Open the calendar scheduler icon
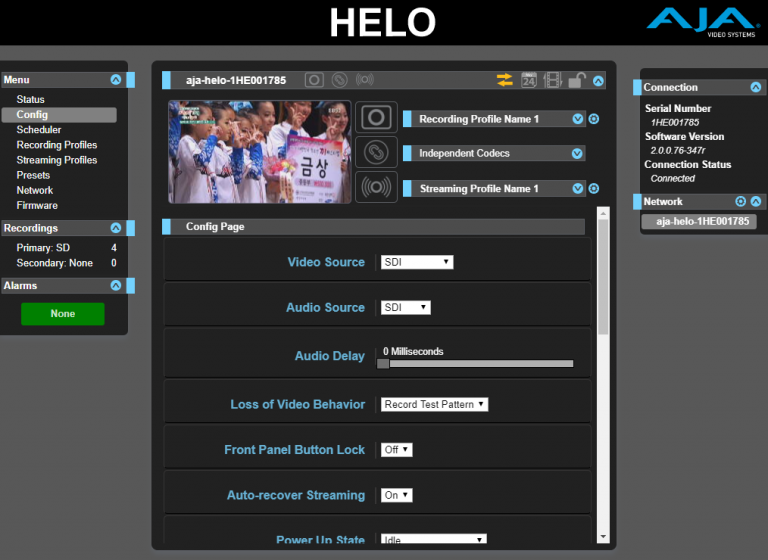The width and height of the screenshot is (768, 560). (529, 80)
